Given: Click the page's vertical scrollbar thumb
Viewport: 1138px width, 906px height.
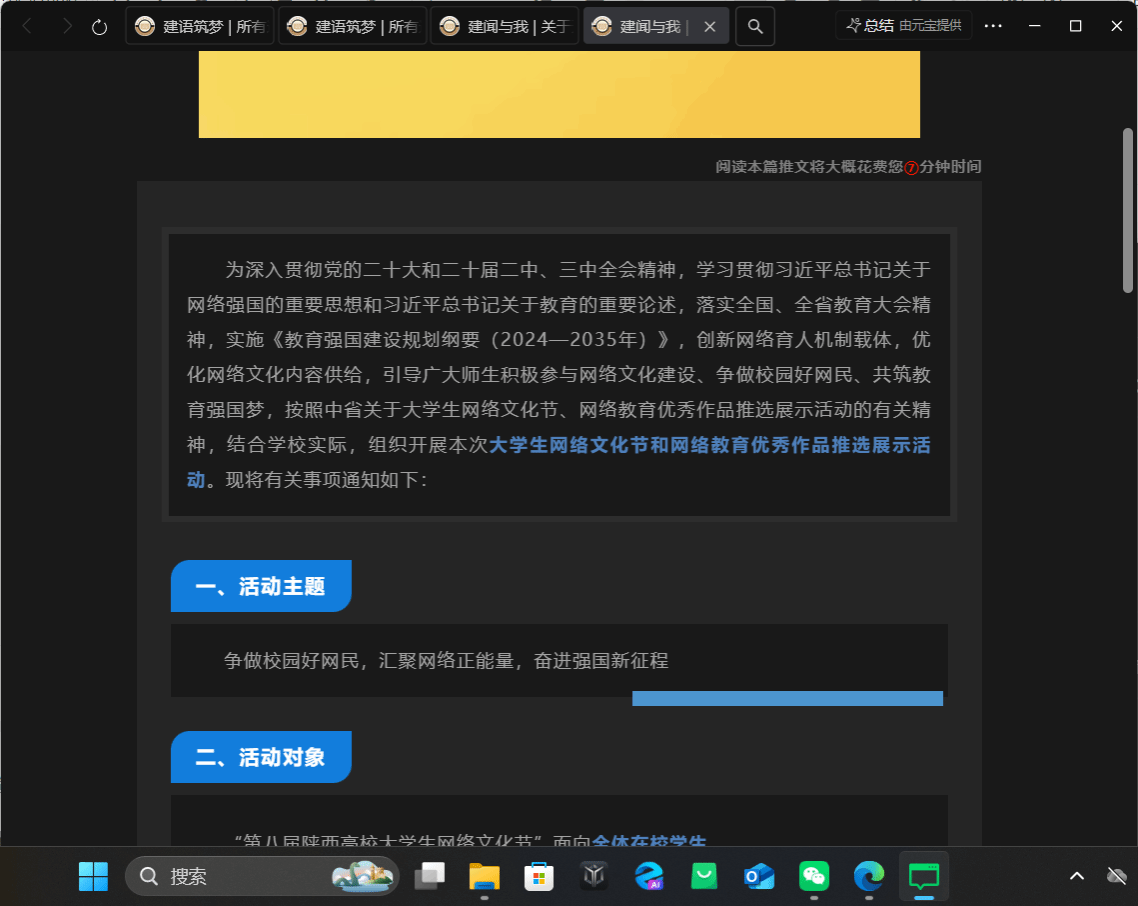Looking at the screenshot, I should [1127, 210].
